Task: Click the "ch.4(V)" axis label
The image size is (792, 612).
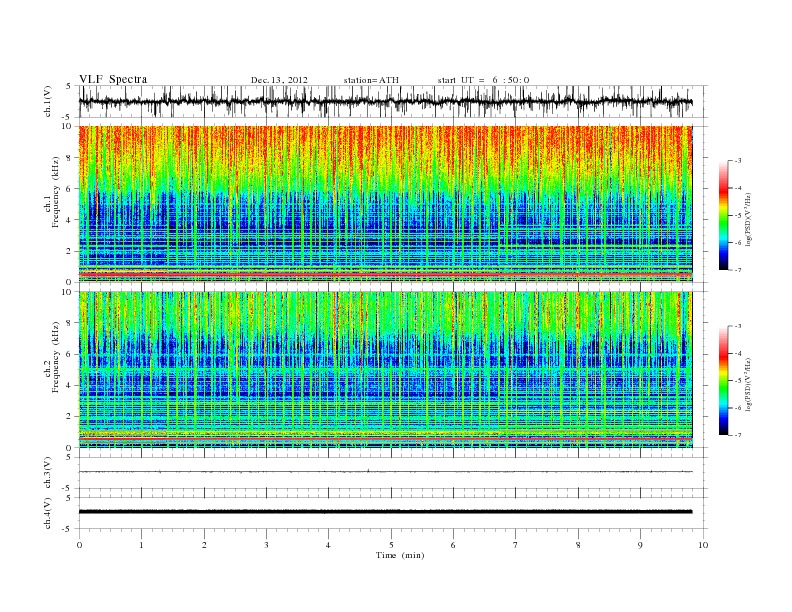Action: (48, 514)
